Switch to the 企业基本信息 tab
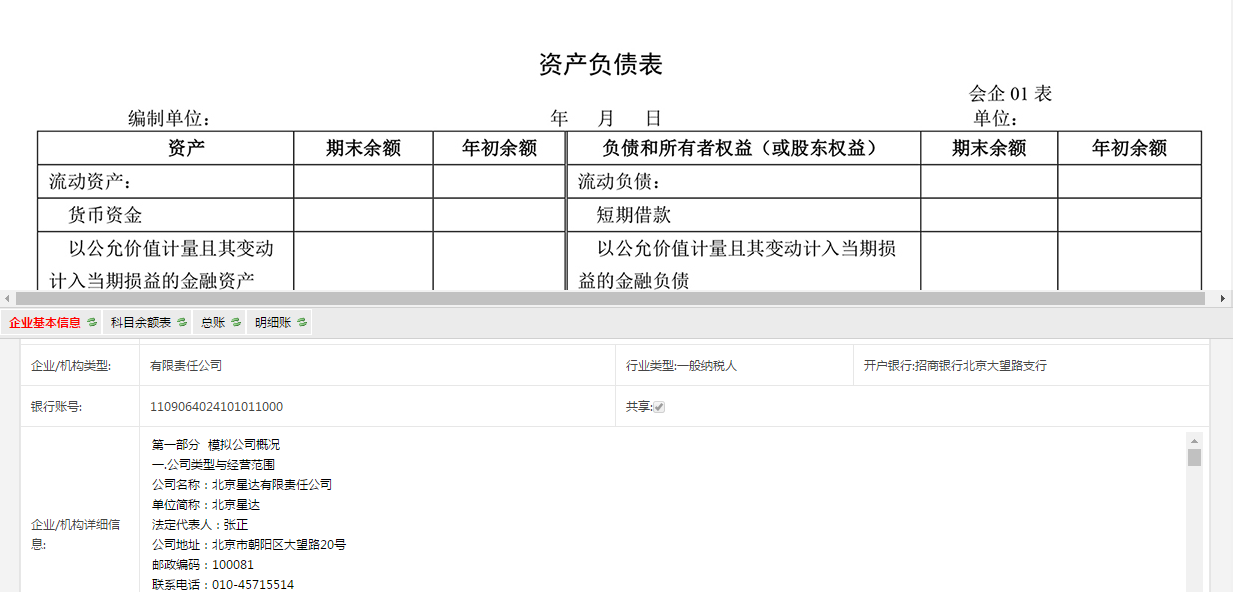 click(45, 323)
